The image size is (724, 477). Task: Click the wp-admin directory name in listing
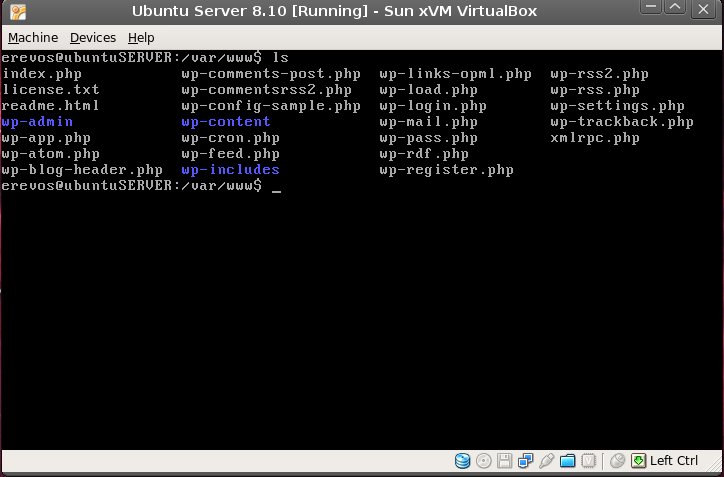[x=37, y=122]
